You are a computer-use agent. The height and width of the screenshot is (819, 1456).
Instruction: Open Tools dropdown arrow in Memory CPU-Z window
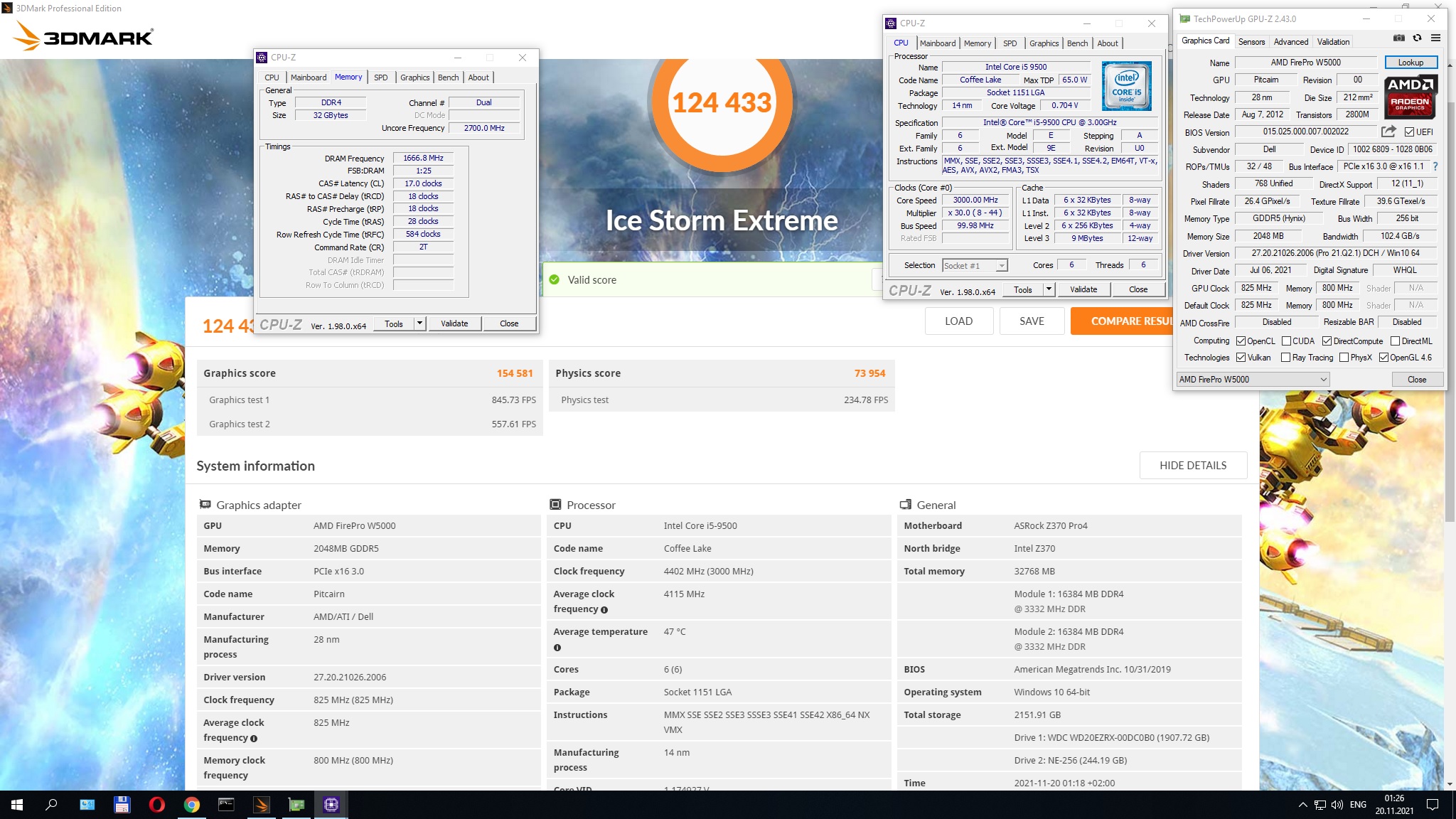click(x=420, y=323)
